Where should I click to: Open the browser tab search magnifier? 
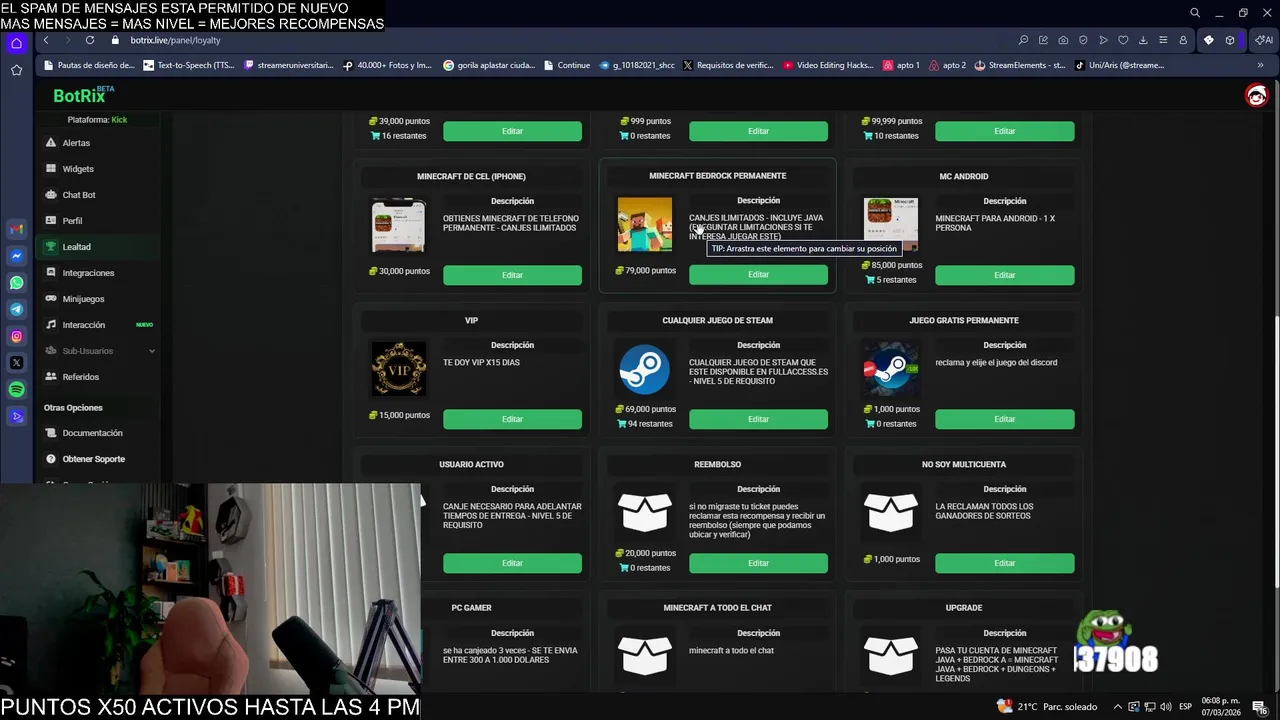coord(1195,13)
